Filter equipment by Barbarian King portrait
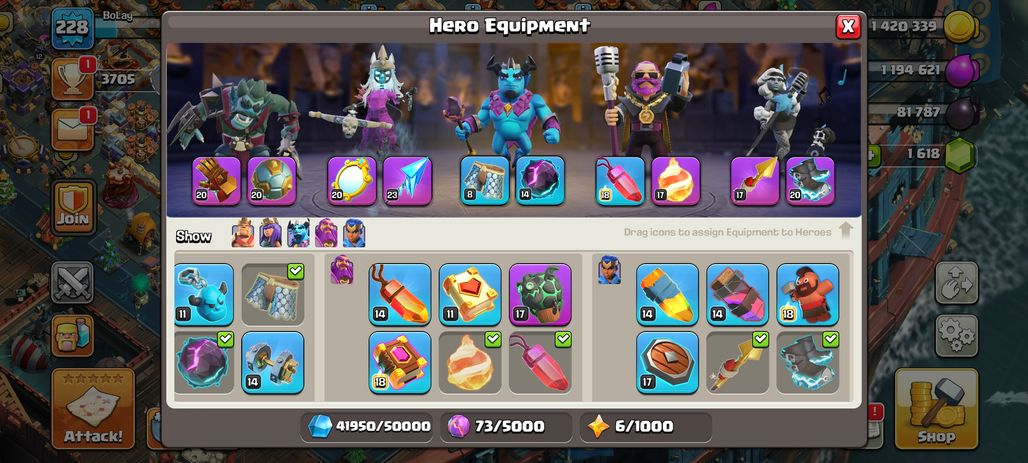Viewport: 1028px width, 463px height. point(243,233)
